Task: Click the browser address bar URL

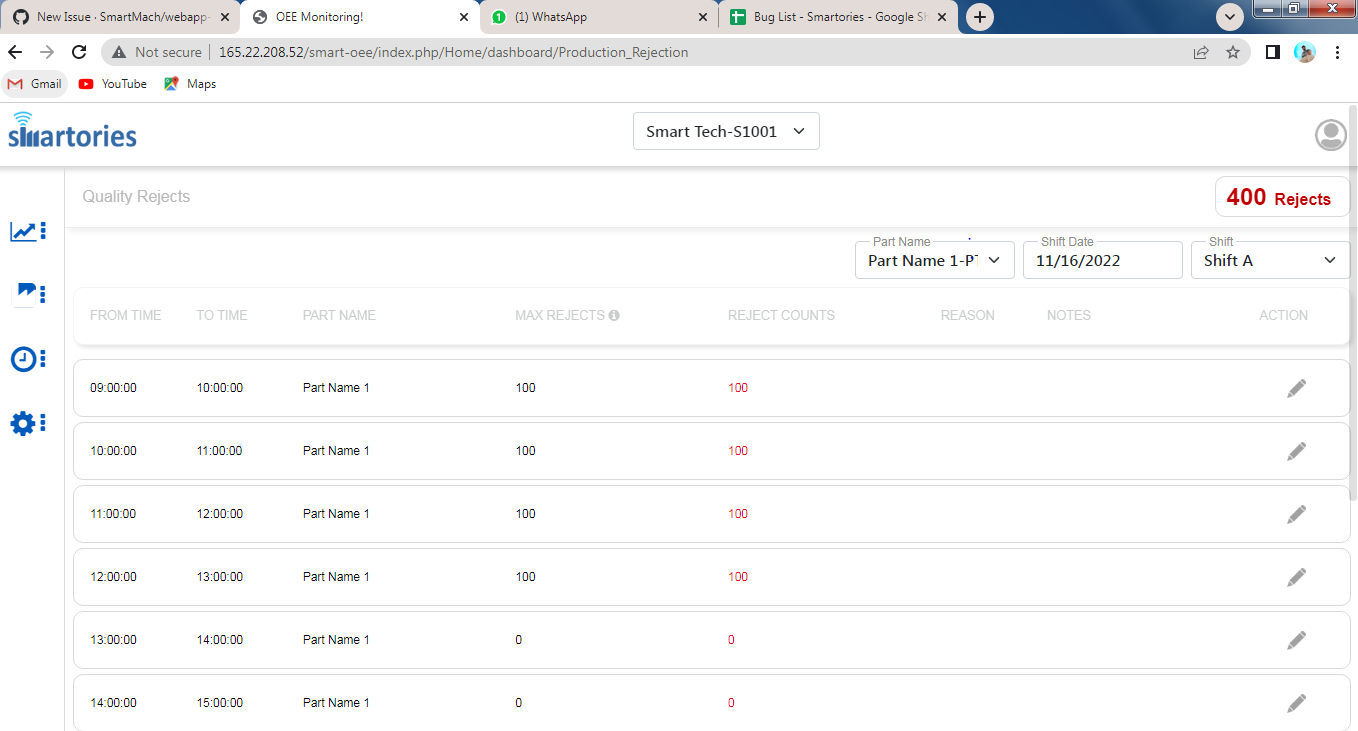Action: pyautogui.click(x=453, y=52)
